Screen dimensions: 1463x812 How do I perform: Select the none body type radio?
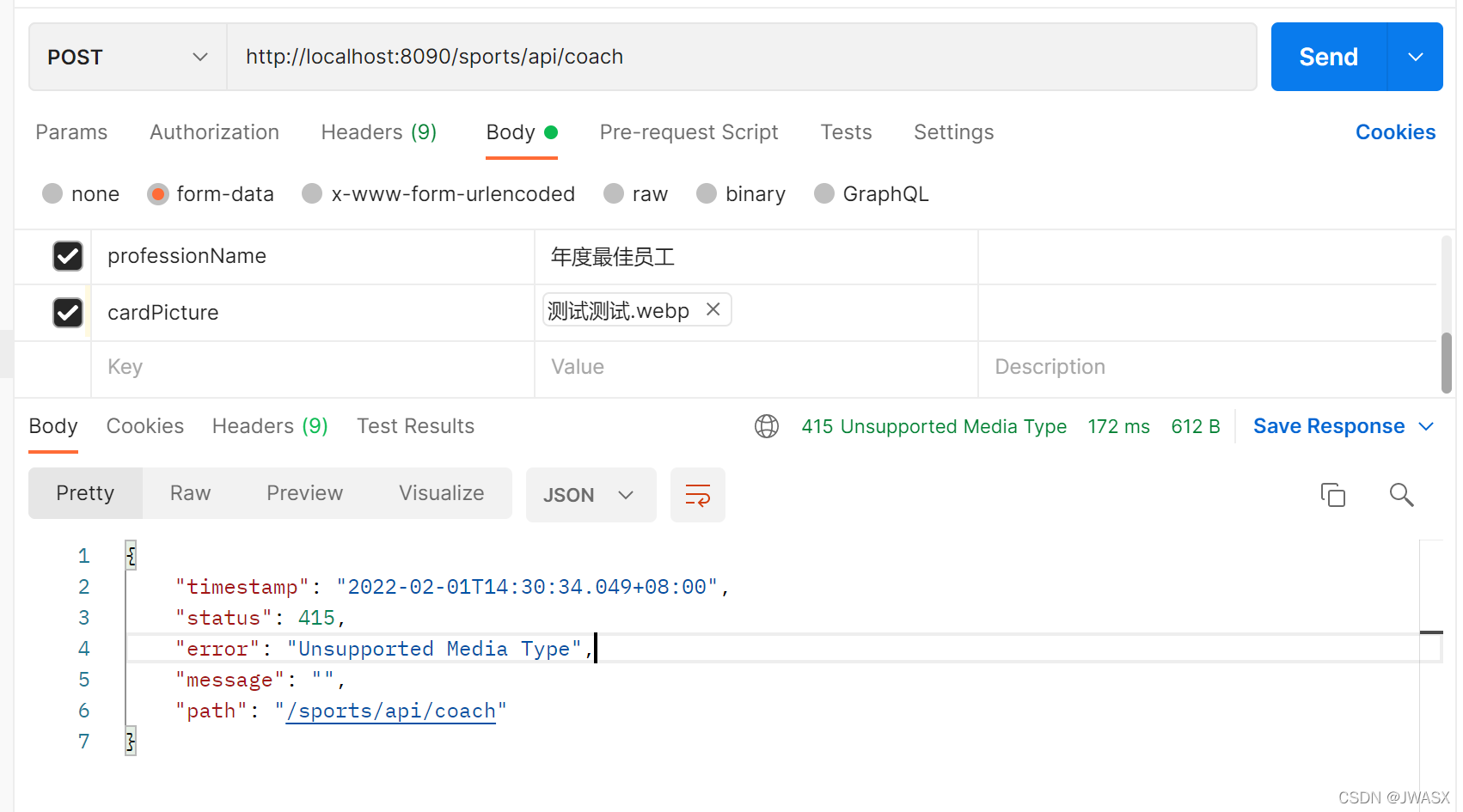[52, 193]
